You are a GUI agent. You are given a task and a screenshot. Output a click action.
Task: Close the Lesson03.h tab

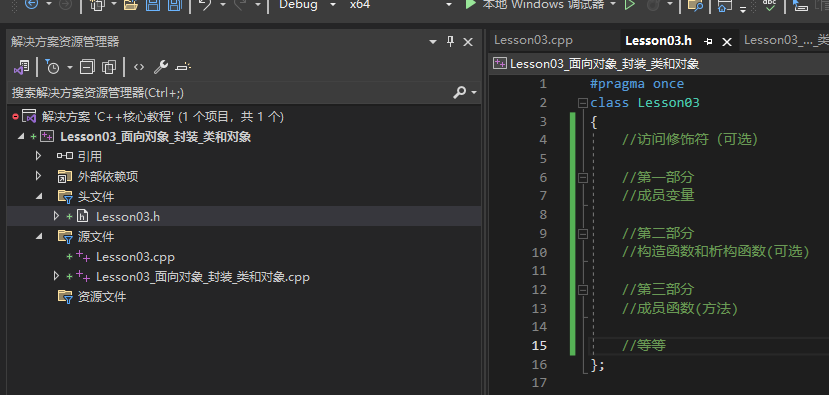727,42
